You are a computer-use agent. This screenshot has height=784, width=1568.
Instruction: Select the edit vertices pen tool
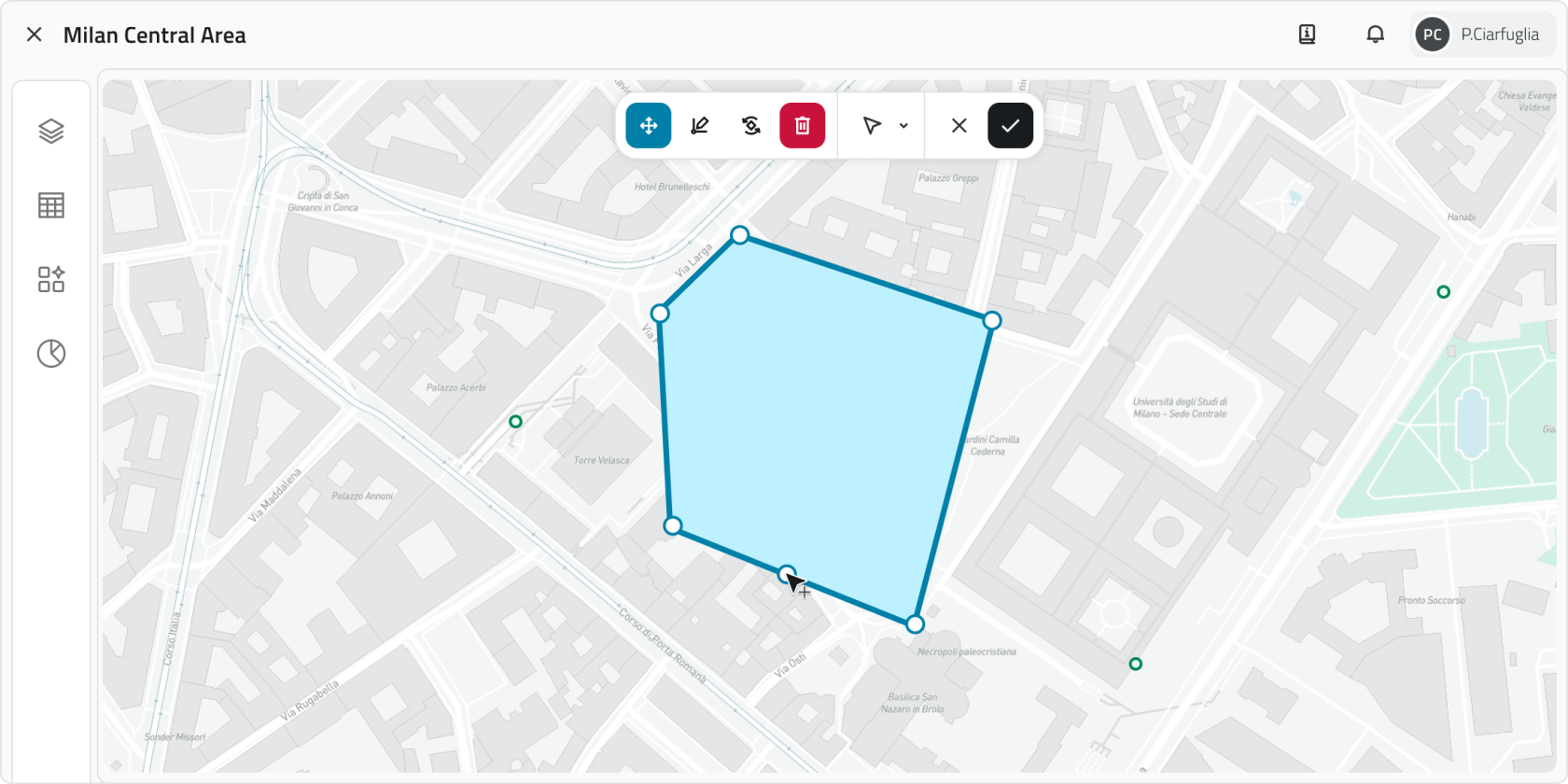tap(700, 126)
